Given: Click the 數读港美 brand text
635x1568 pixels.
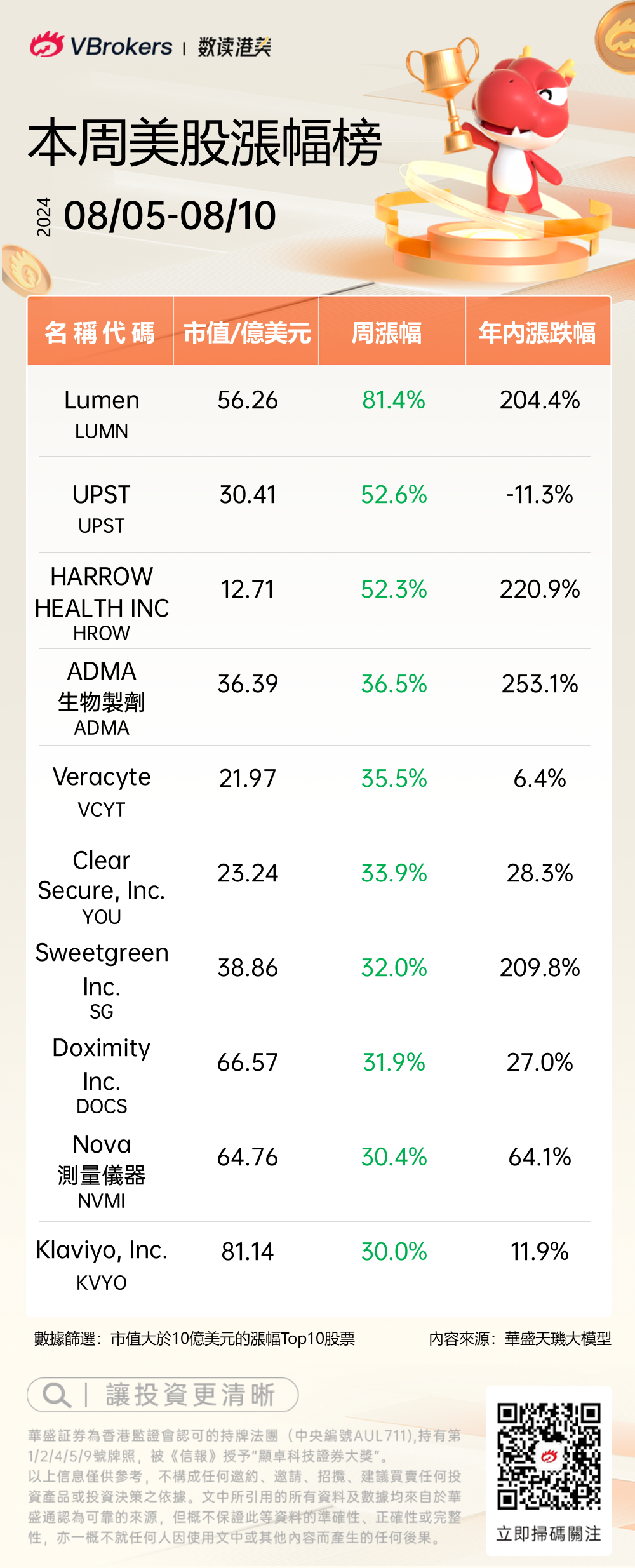Looking at the screenshot, I should point(234,46).
